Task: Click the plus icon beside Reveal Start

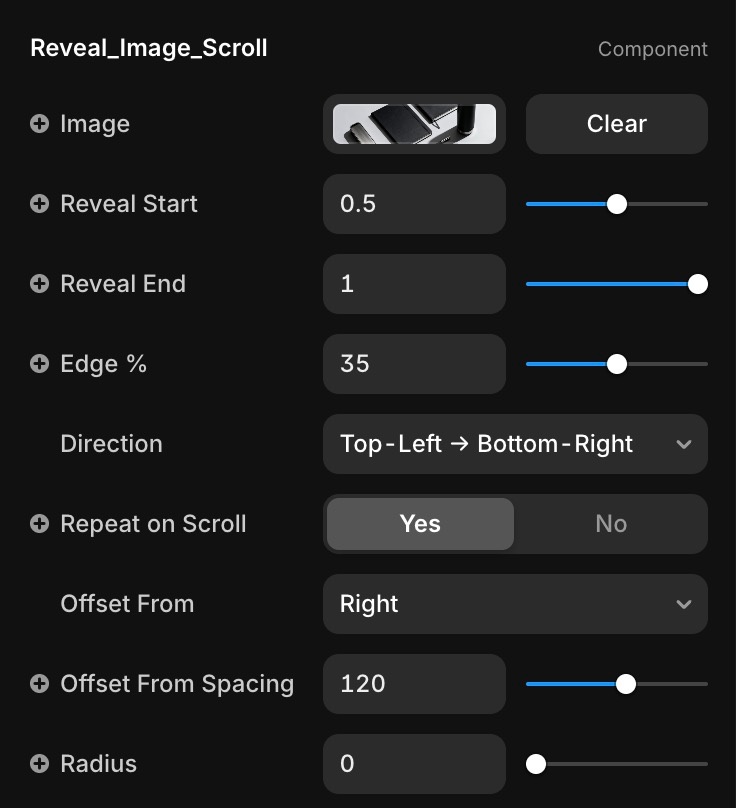Action: 40,204
